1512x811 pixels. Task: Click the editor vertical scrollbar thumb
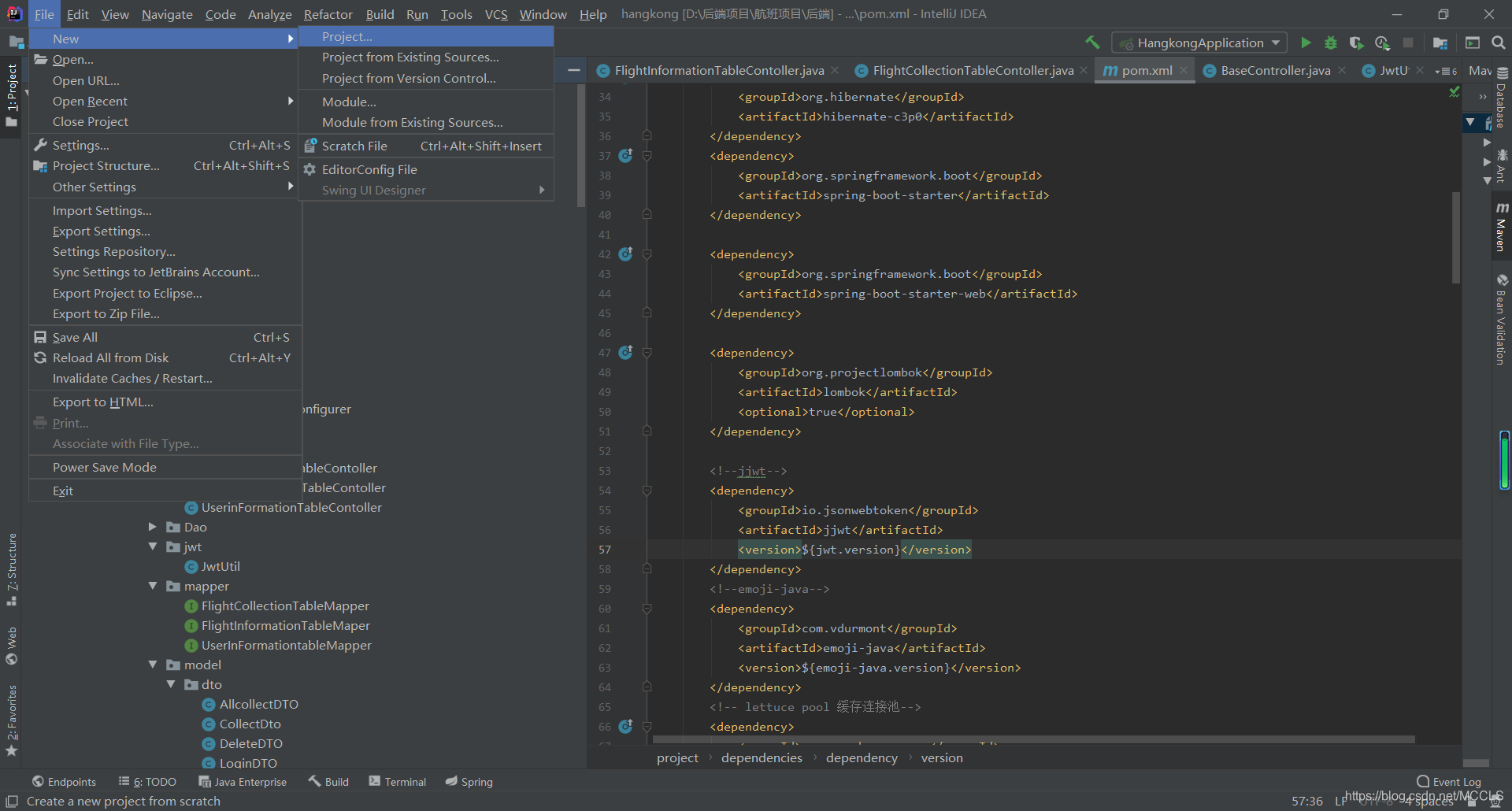(x=1457, y=238)
